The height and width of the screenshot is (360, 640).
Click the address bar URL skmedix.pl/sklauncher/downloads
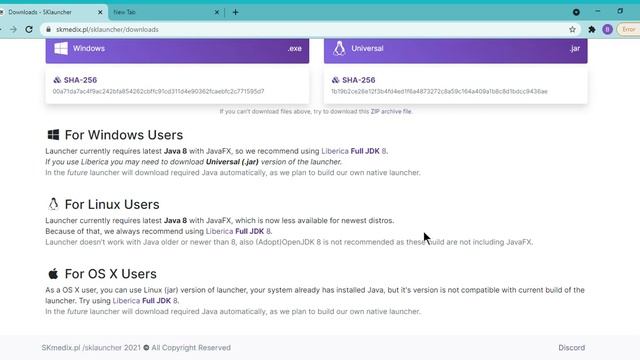point(107,29)
